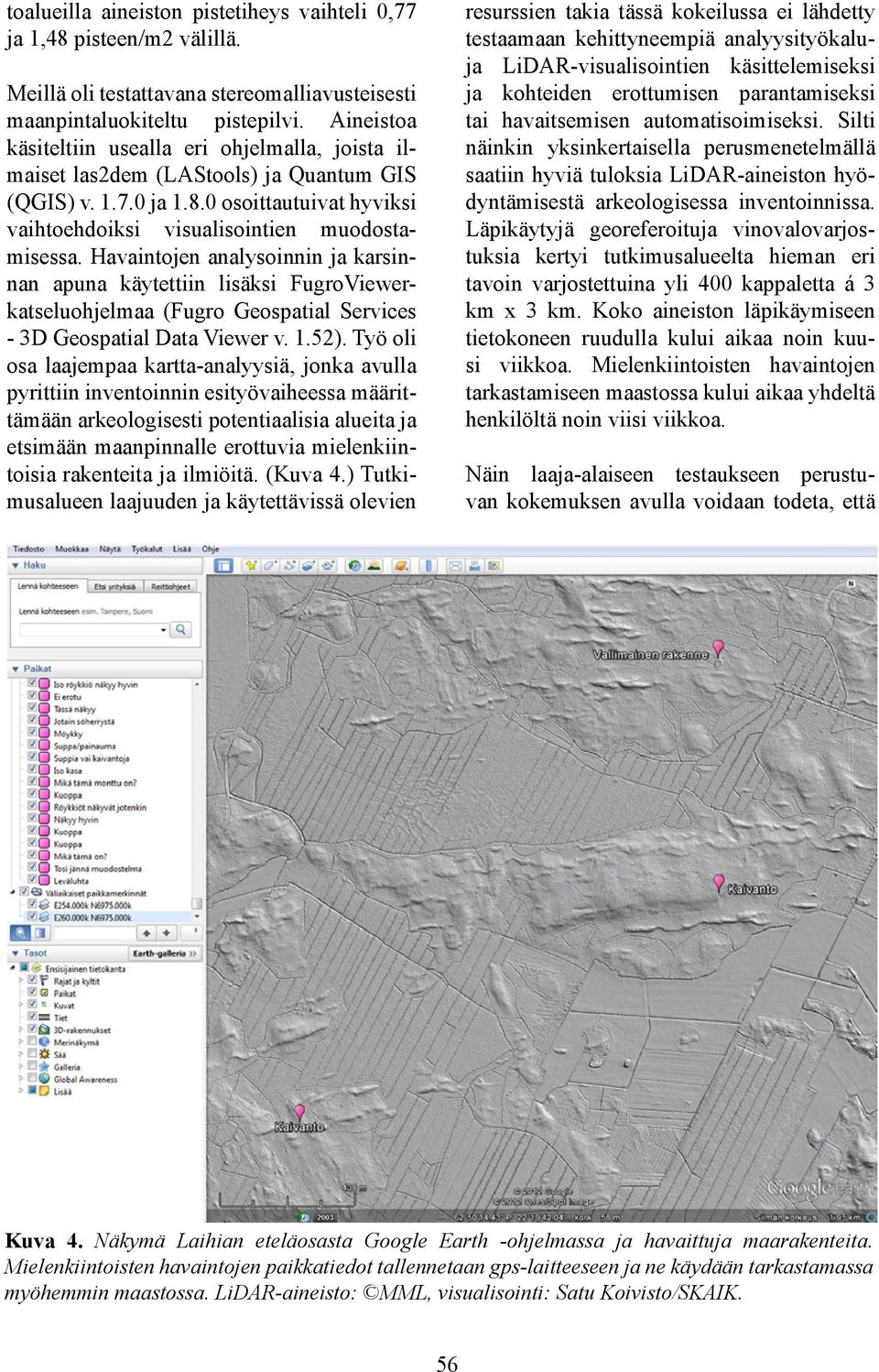Click the Print toolbar icon

point(474,565)
